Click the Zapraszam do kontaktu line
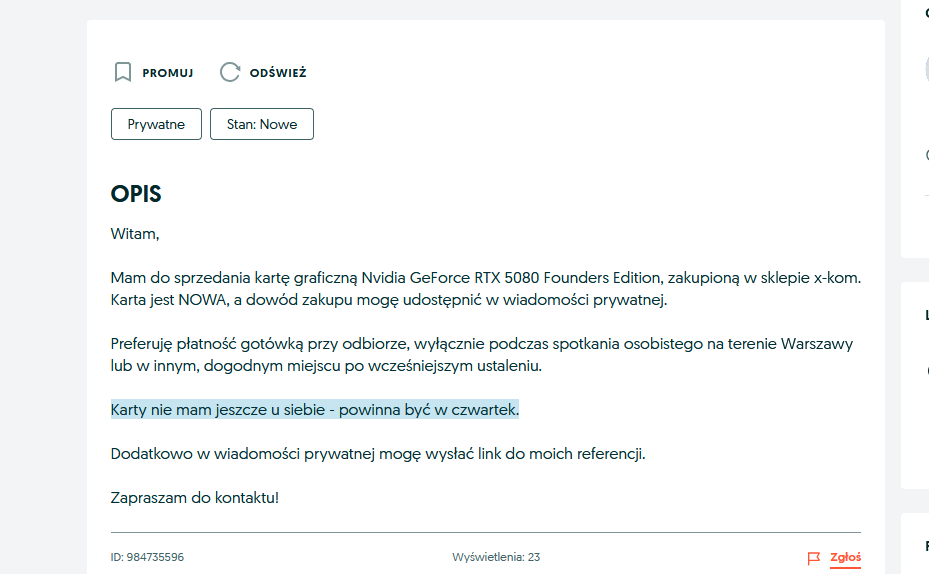 [195, 497]
